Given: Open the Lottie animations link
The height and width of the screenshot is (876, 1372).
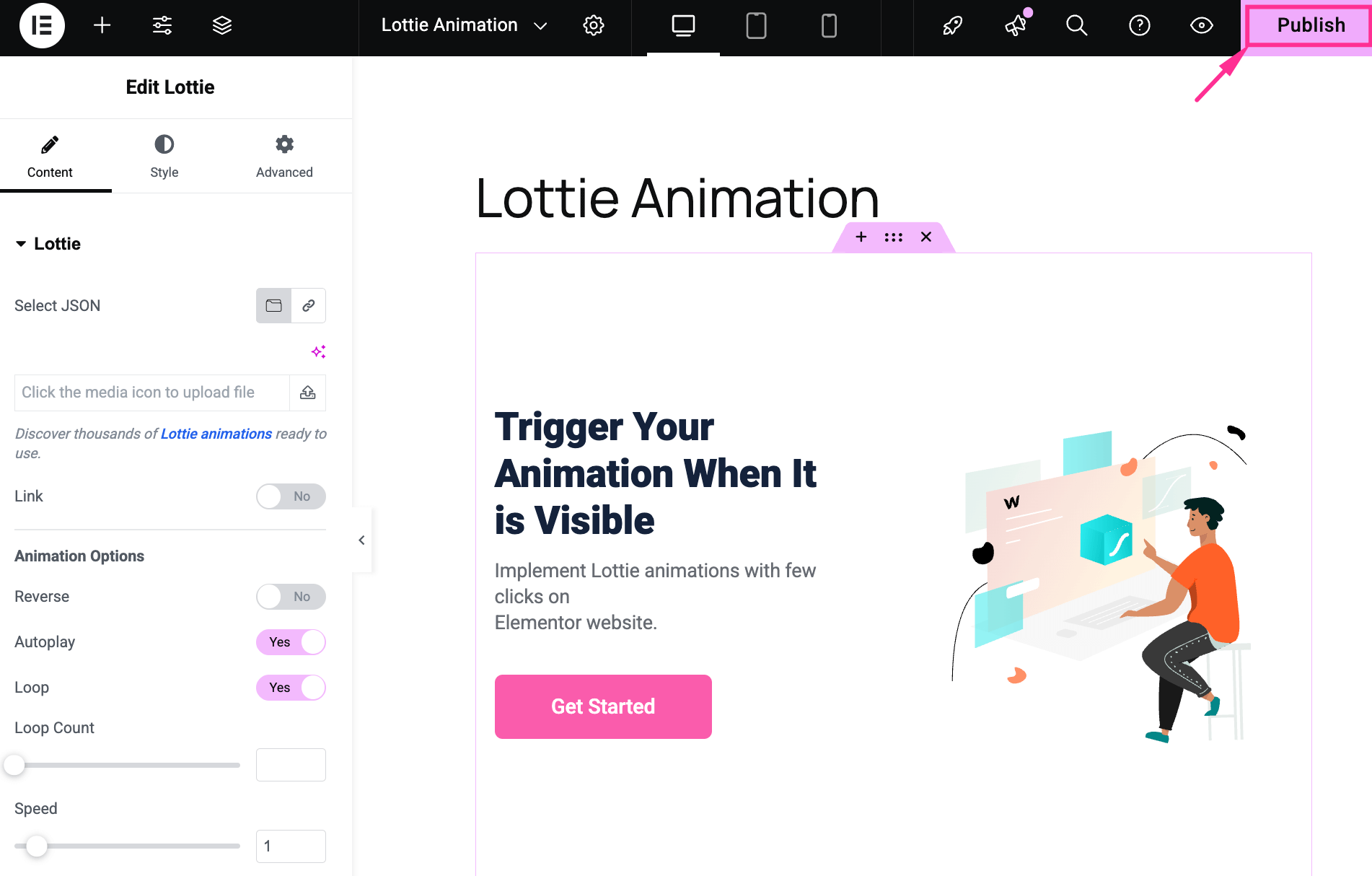Looking at the screenshot, I should click(x=216, y=434).
